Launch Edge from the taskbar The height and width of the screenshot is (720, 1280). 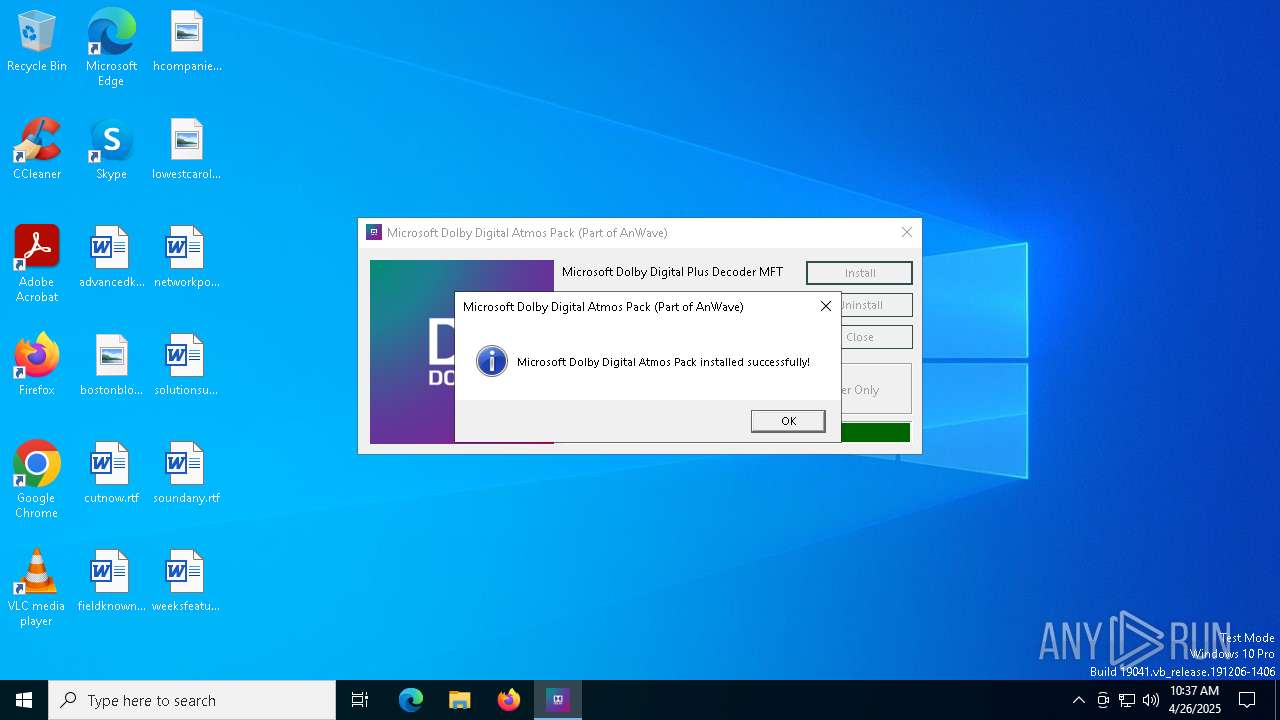[411, 700]
